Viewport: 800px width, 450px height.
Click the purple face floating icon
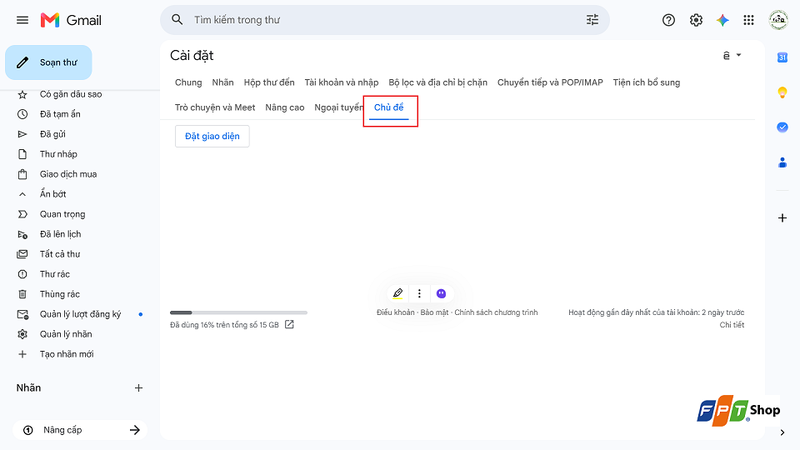(441, 293)
